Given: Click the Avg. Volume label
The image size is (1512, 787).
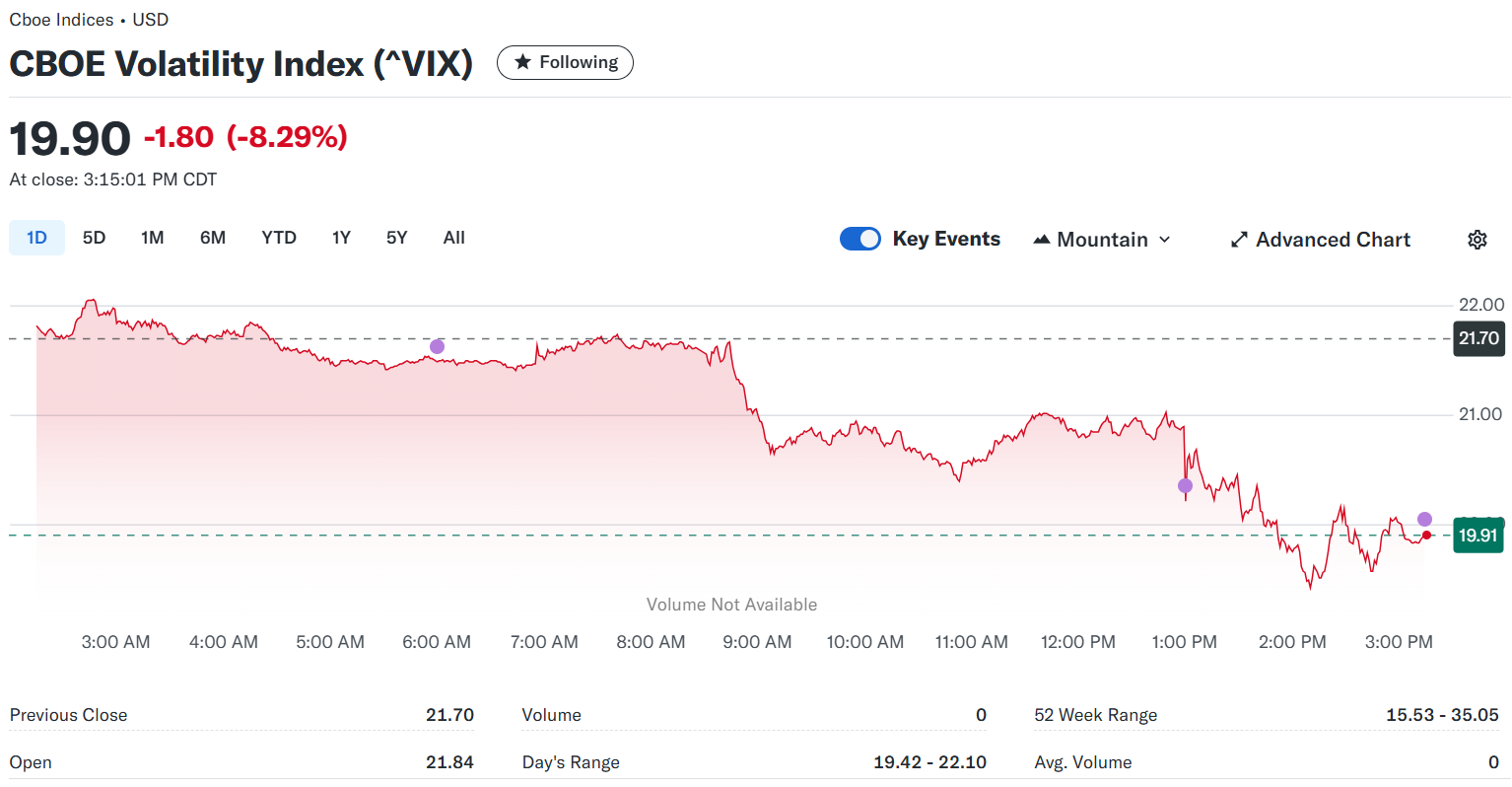Looking at the screenshot, I should pos(1083,762).
